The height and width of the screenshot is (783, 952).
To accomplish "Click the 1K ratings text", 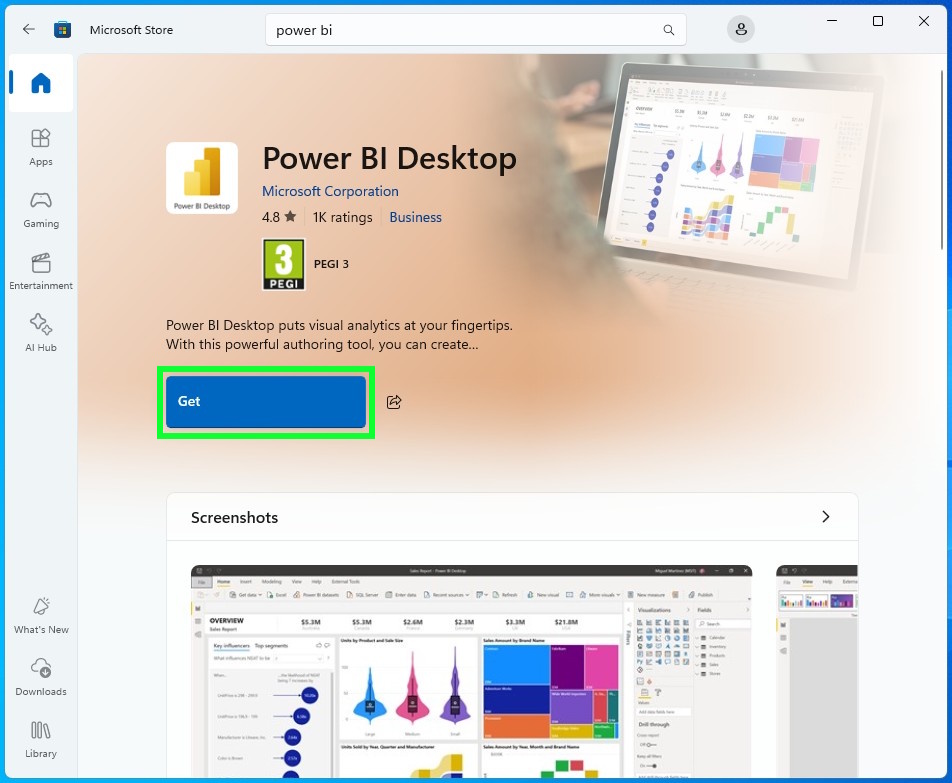I will click(x=342, y=217).
